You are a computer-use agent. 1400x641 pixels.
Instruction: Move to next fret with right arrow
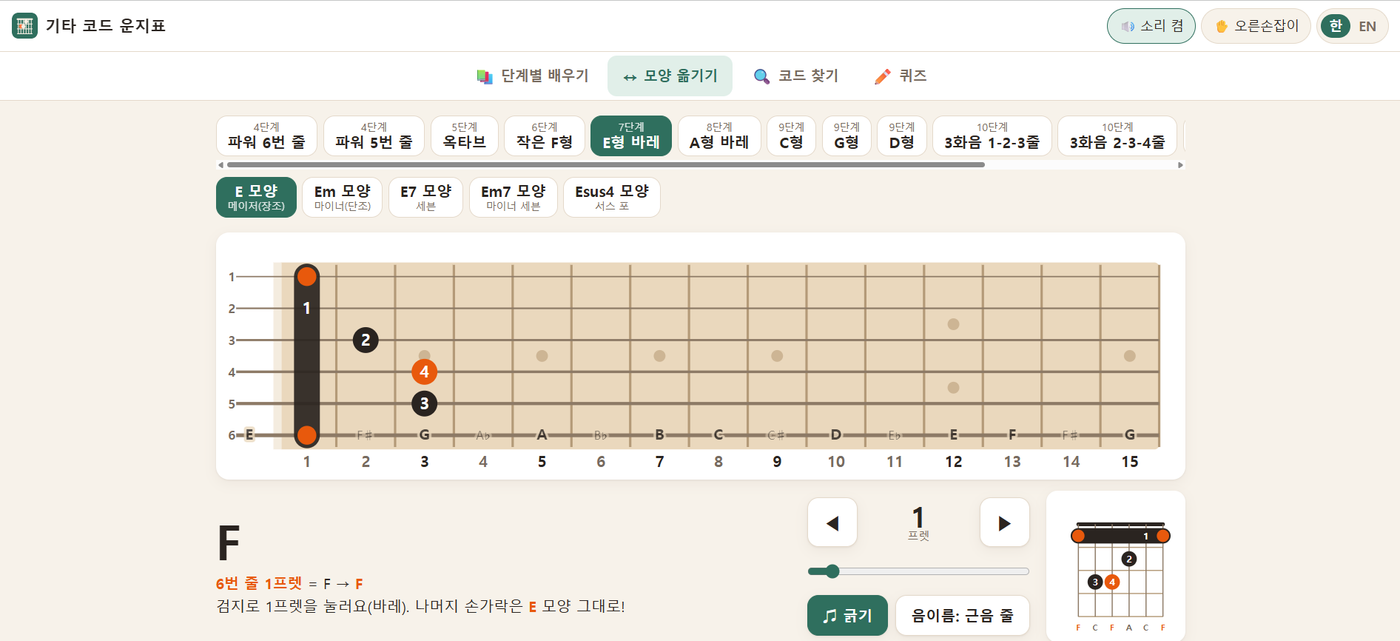1005,523
